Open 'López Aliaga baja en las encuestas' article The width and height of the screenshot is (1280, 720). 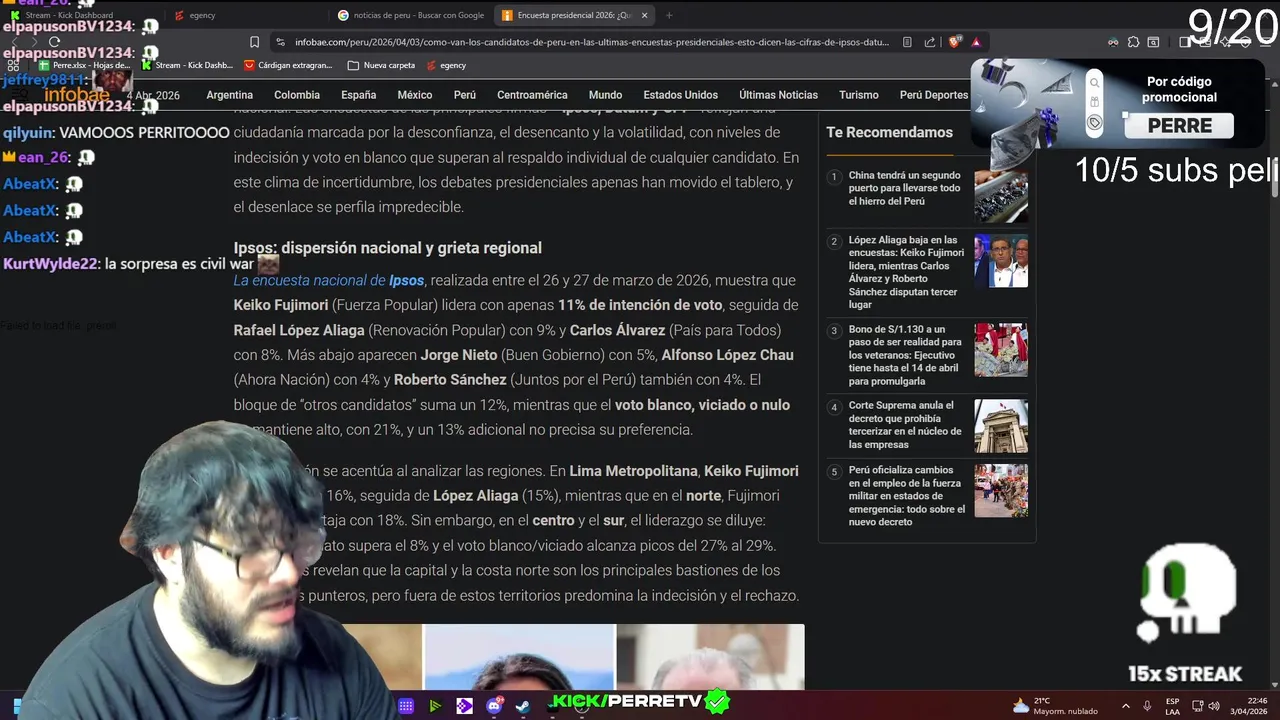click(x=906, y=272)
